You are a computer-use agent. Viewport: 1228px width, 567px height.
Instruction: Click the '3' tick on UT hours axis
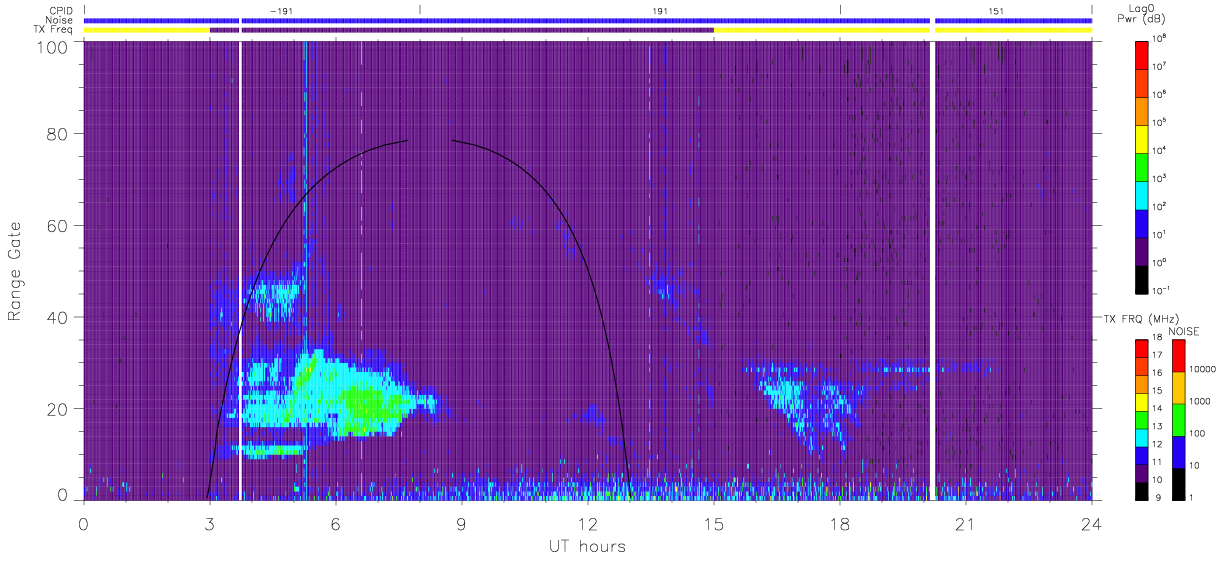[x=209, y=523]
